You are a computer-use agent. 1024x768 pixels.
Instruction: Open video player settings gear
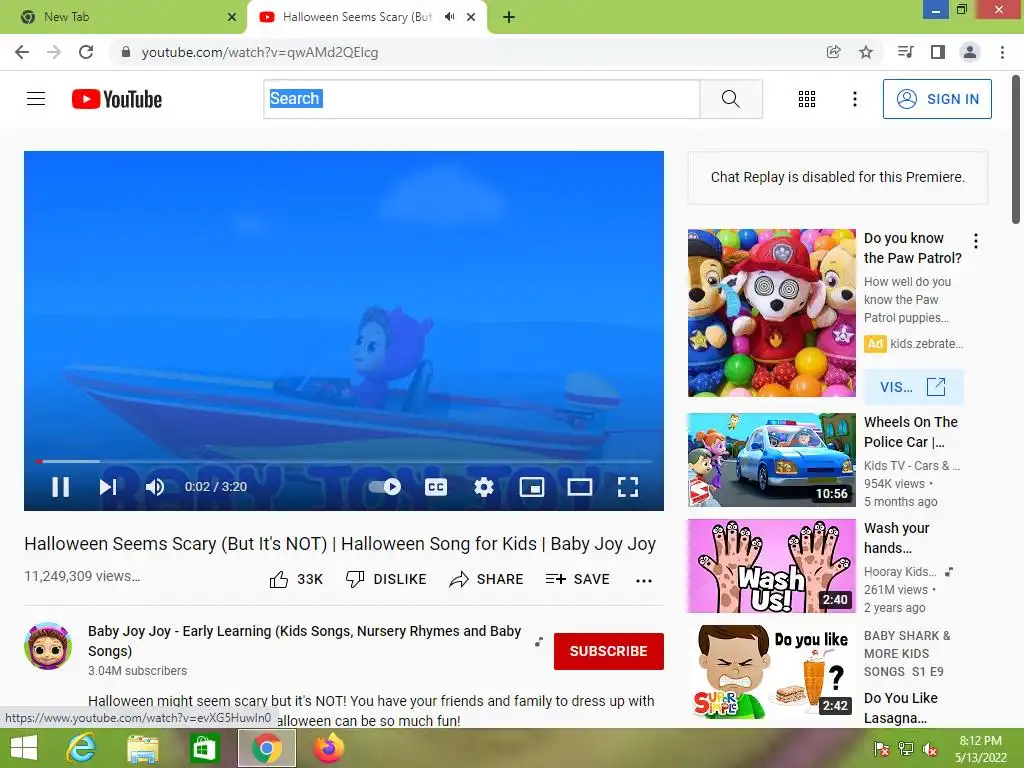coord(484,487)
